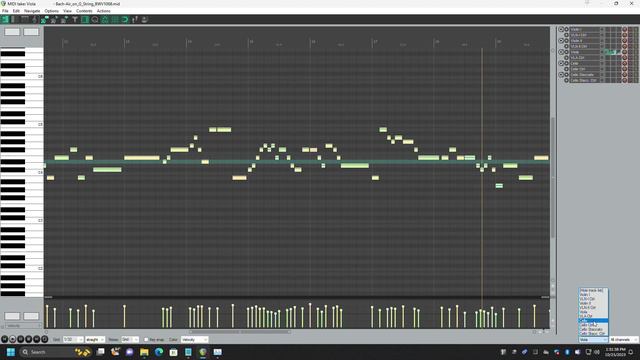Choose highlighted Cello in the dropdown list

pyautogui.click(x=593, y=320)
